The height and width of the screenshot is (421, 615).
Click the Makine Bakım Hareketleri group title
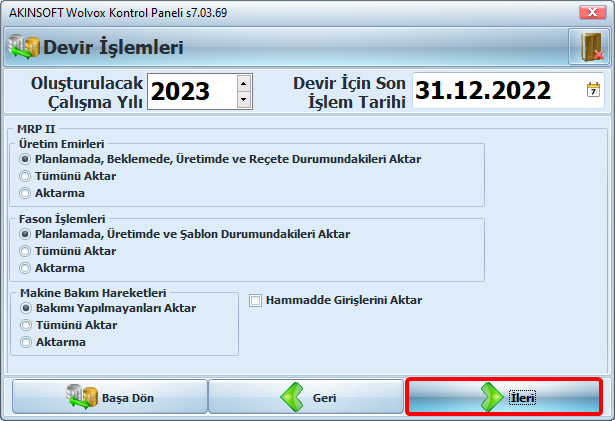93,293
